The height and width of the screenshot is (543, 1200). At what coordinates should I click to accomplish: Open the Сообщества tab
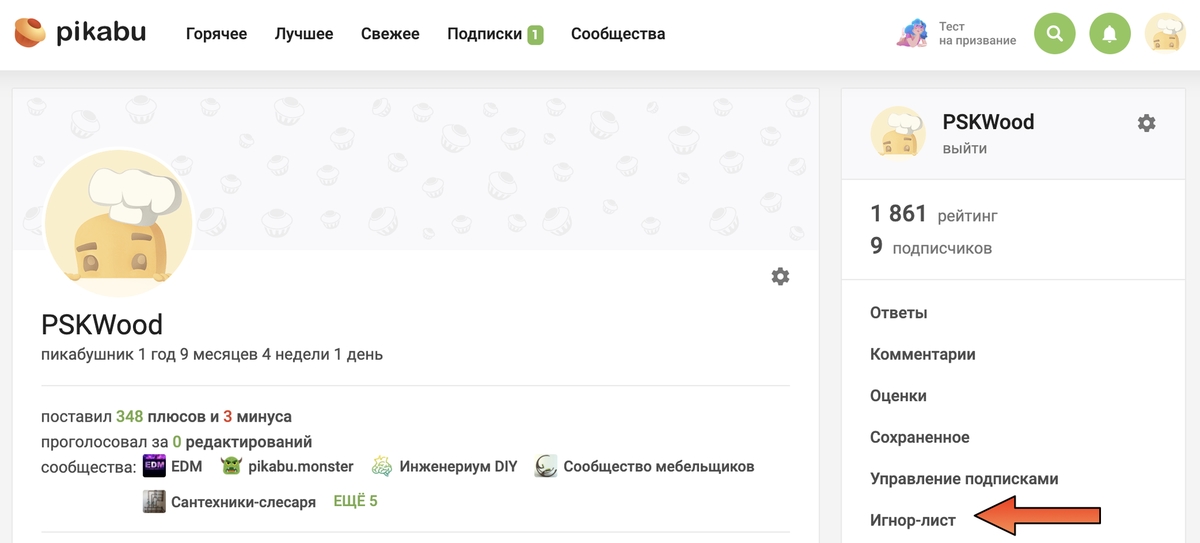[618, 34]
